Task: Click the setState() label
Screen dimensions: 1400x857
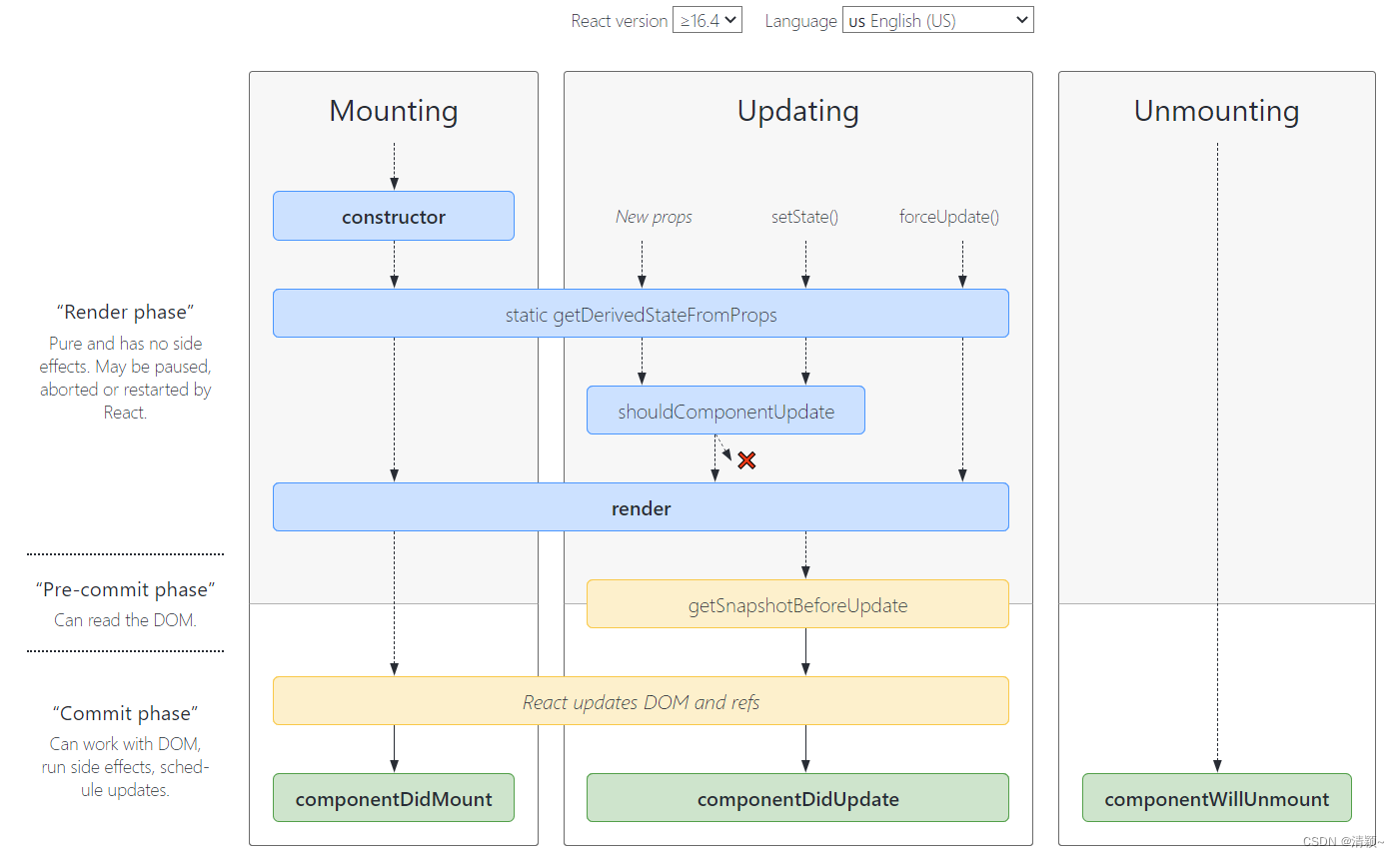Action: 804,217
